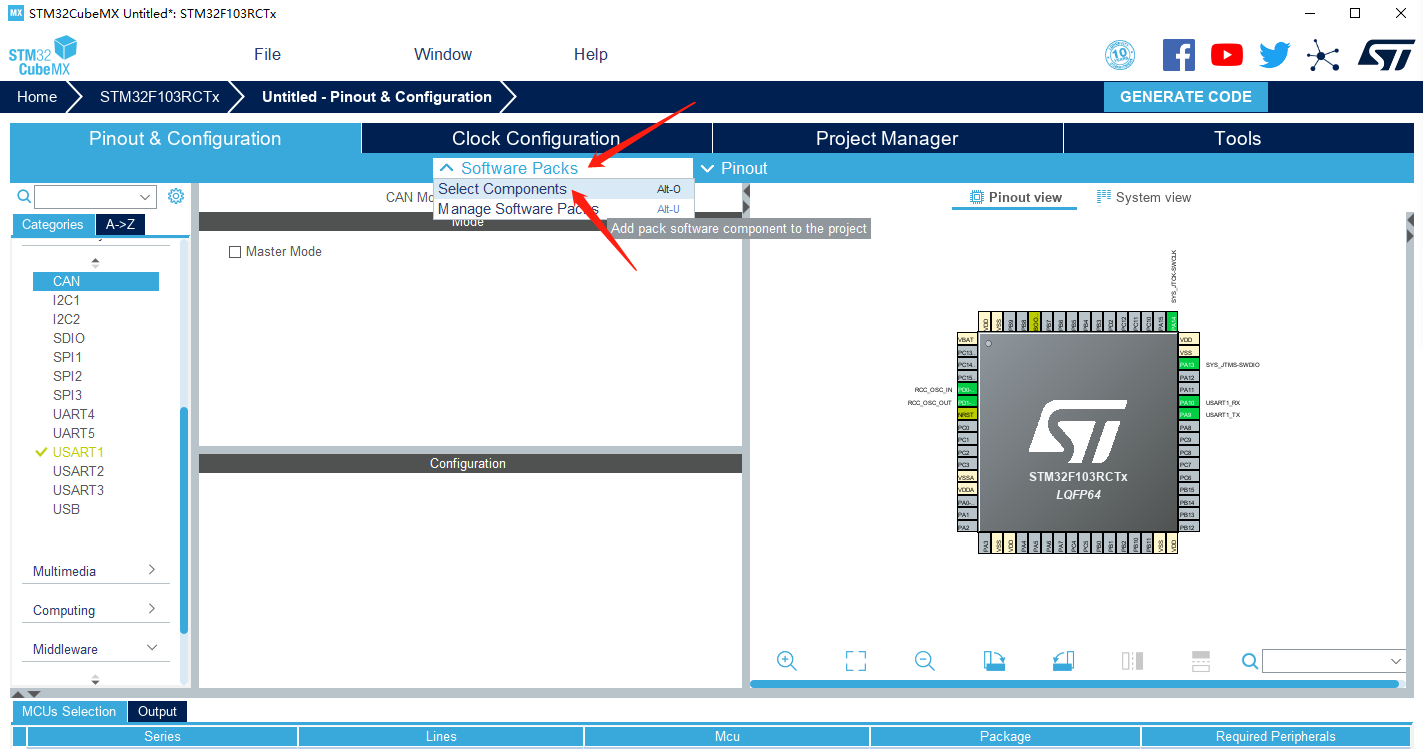
Task: Click the horizontal scrollbar under pinout view
Action: pos(1074,684)
